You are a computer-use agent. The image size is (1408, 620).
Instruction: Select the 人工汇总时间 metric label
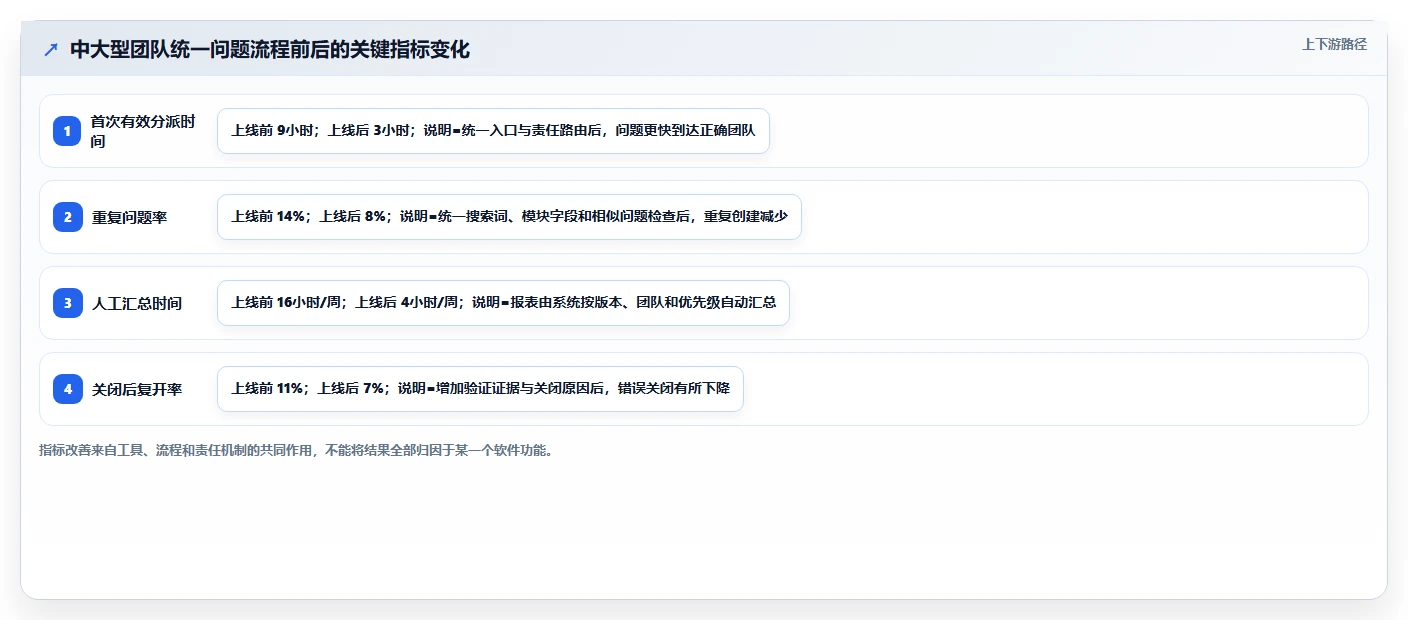click(137, 303)
